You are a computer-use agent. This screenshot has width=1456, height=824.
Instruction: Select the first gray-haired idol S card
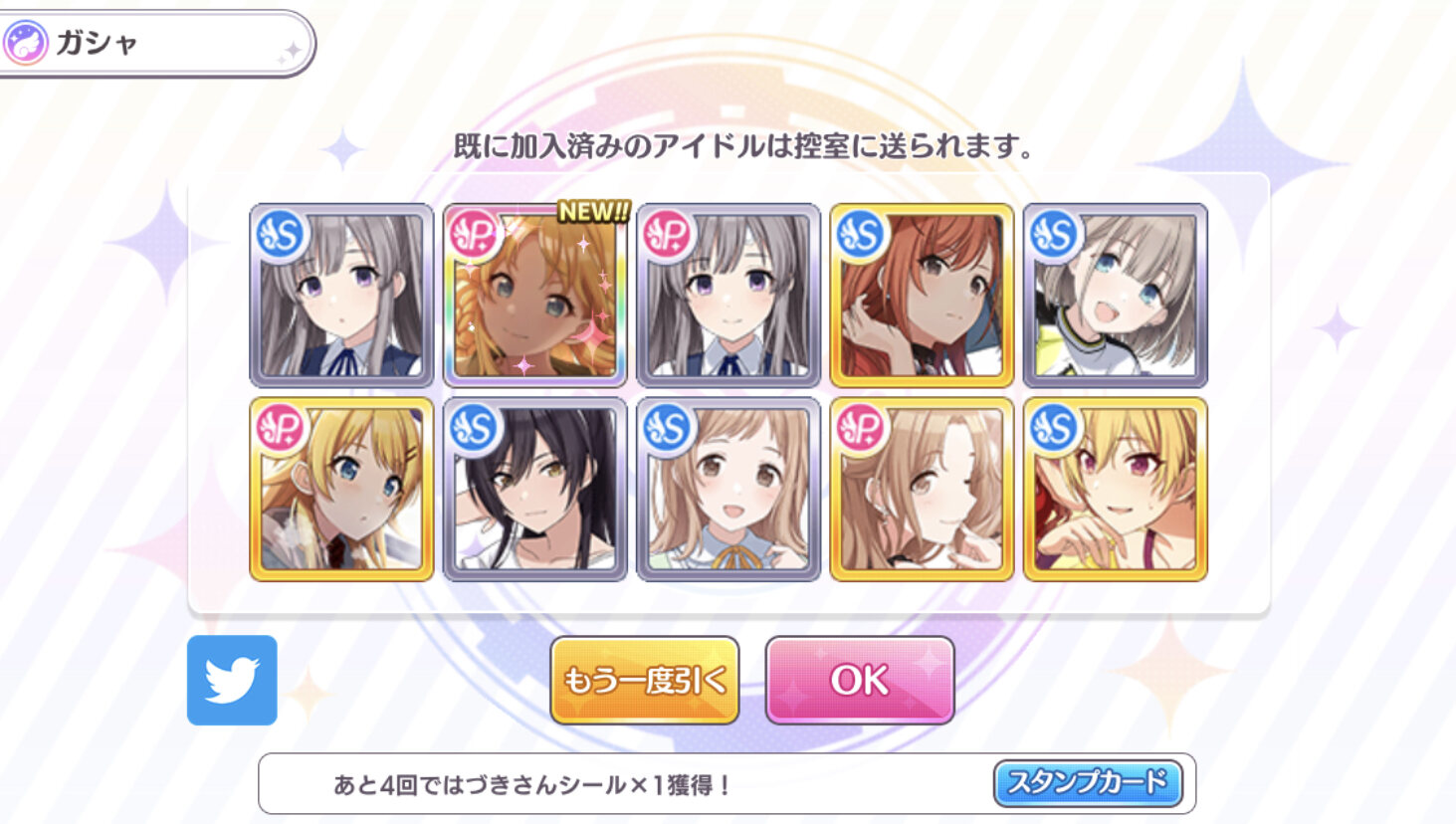click(341, 296)
